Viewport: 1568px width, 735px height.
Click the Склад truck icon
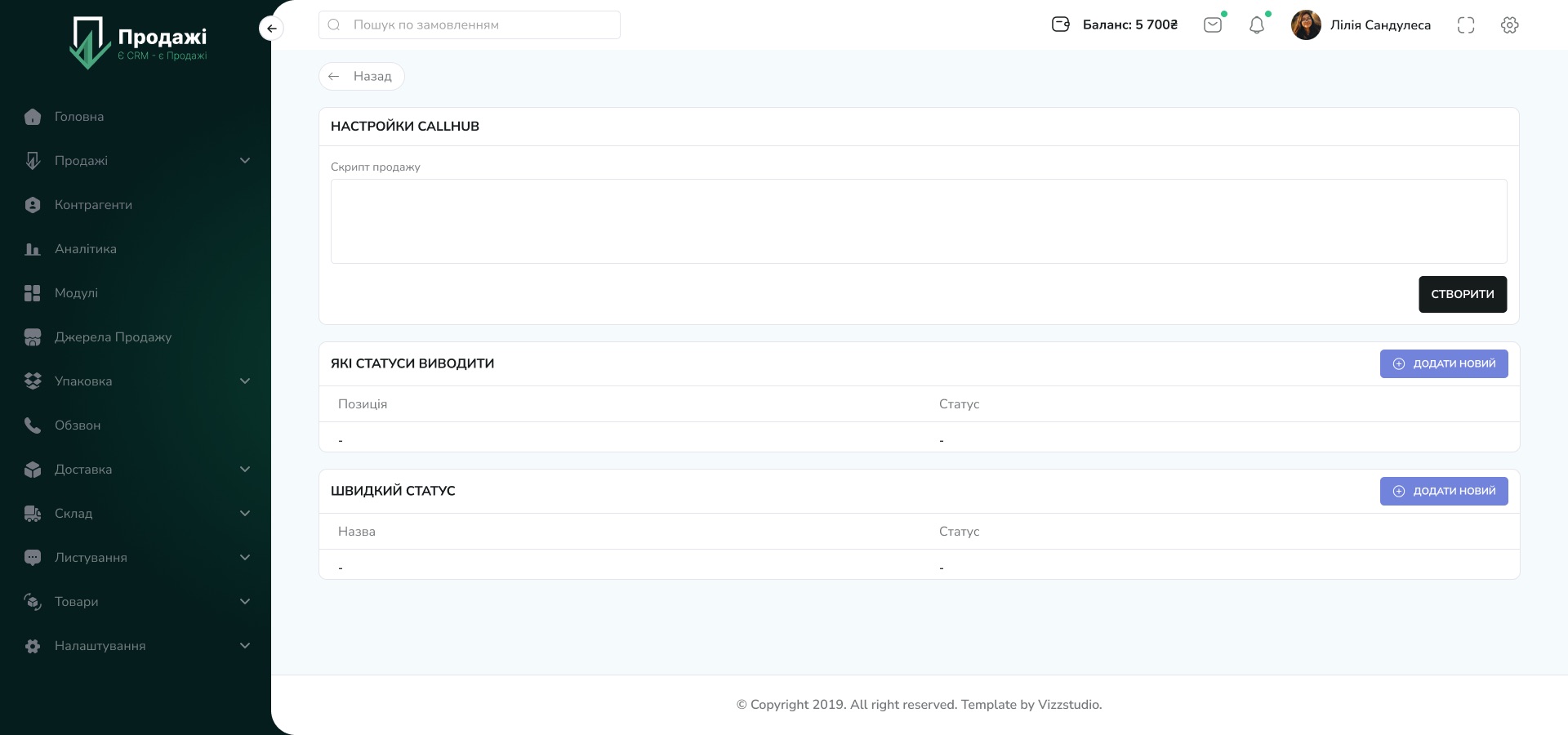pos(33,514)
